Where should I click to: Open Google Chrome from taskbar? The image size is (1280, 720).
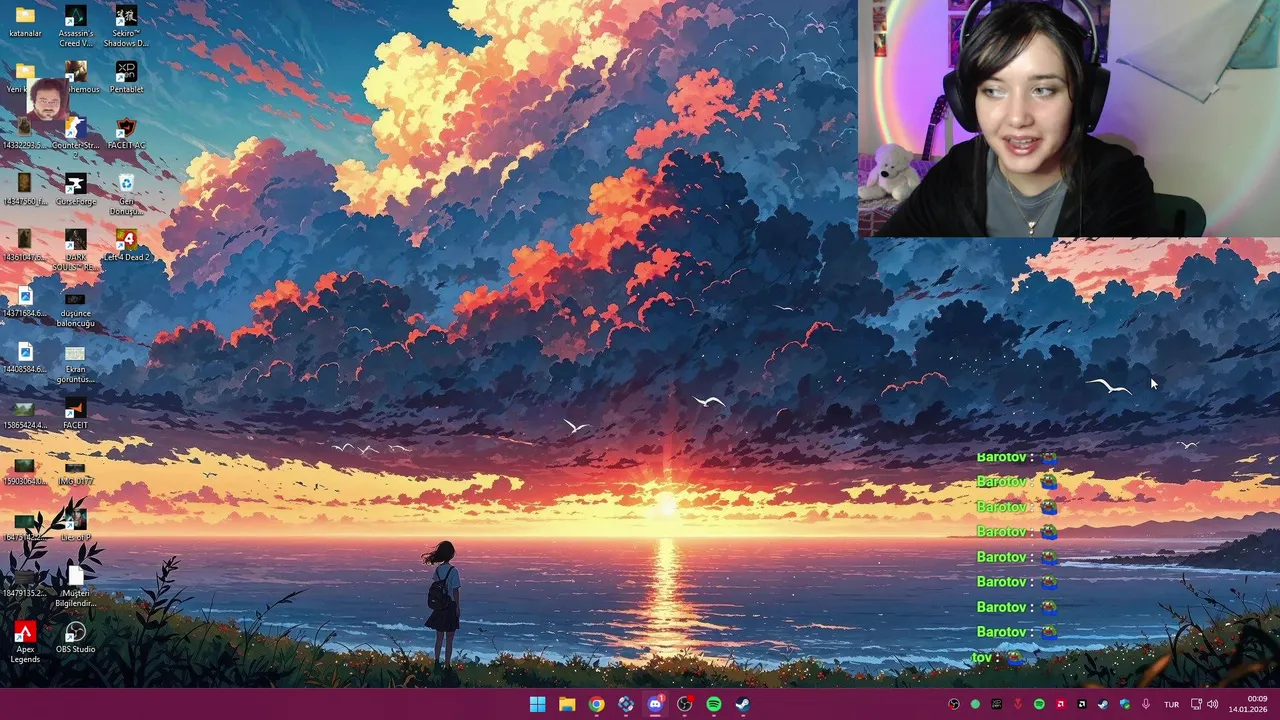pyautogui.click(x=596, y=704)
